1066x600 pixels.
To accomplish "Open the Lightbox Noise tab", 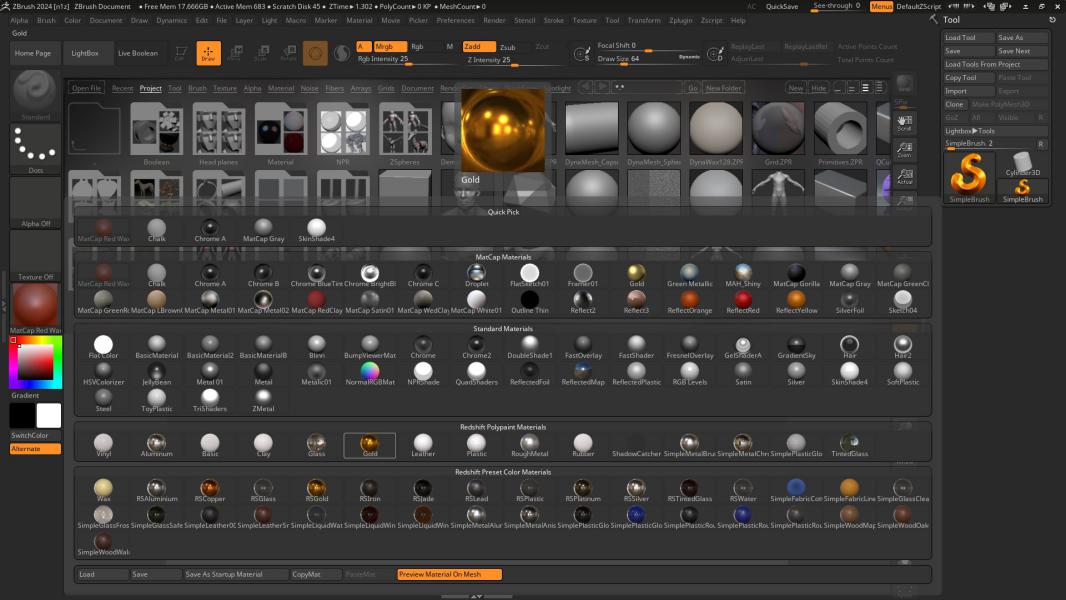I will coord(309,88).
